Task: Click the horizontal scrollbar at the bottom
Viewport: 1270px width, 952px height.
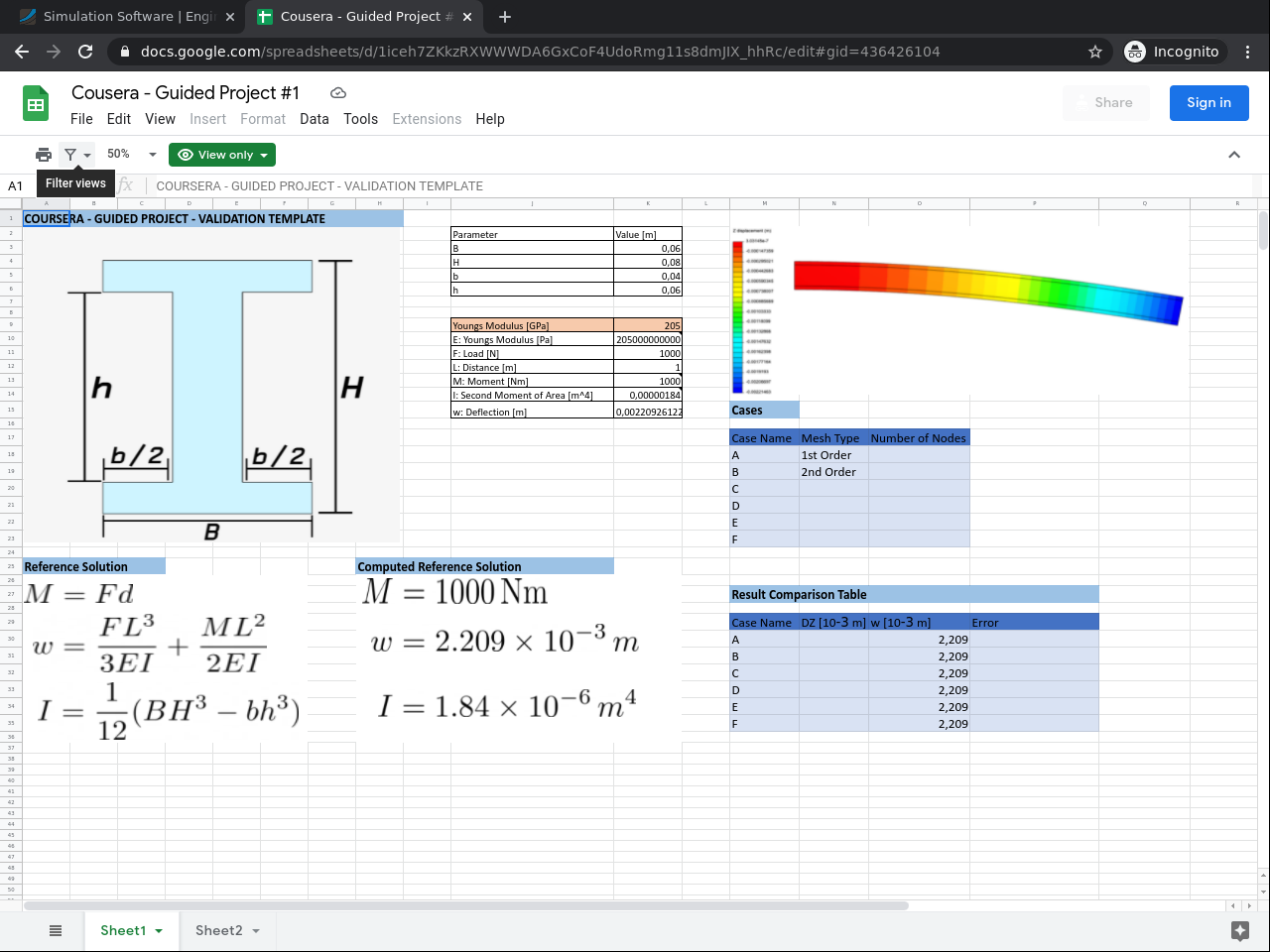Action: (466, 905)
